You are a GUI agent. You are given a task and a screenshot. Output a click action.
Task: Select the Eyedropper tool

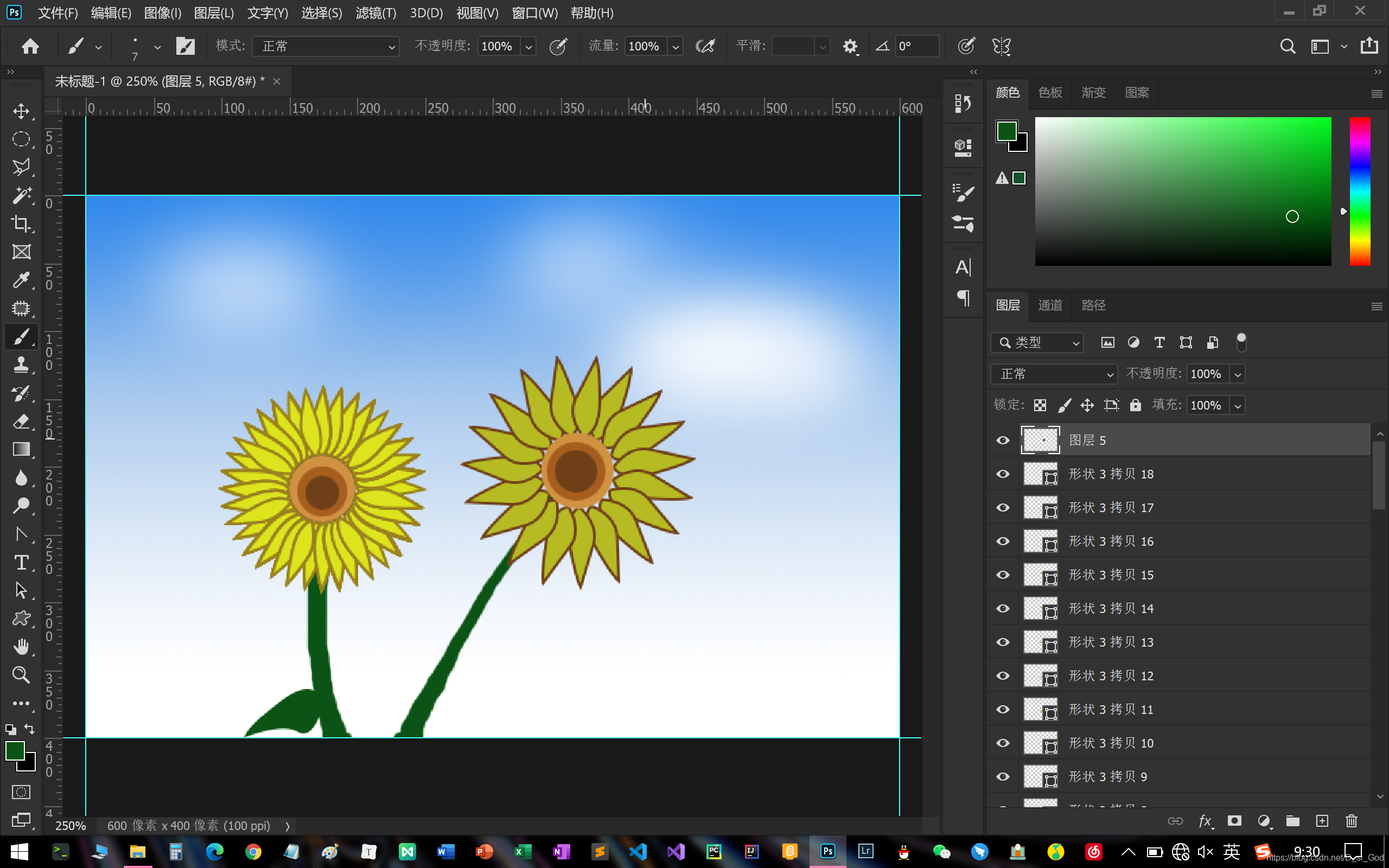click(21, 280)
